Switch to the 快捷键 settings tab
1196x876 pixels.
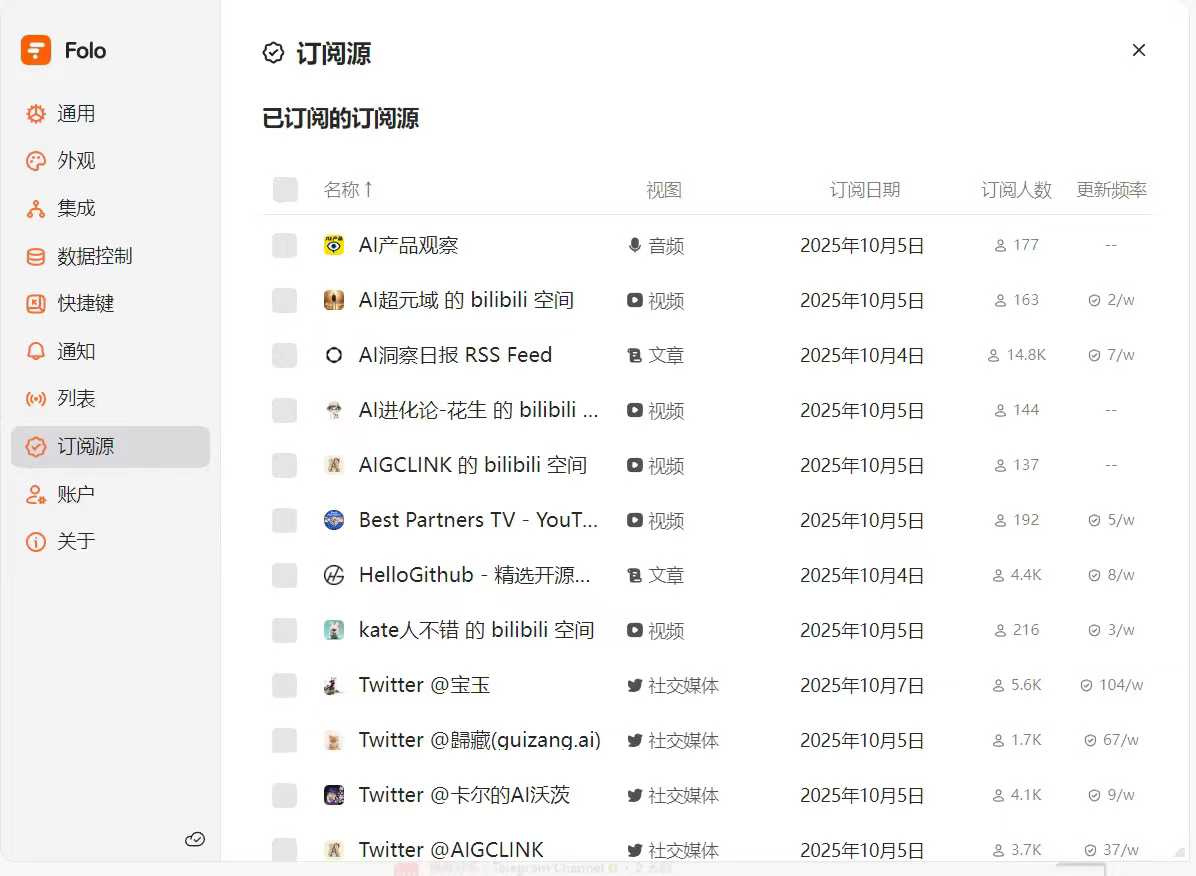[x=85, y=304]
